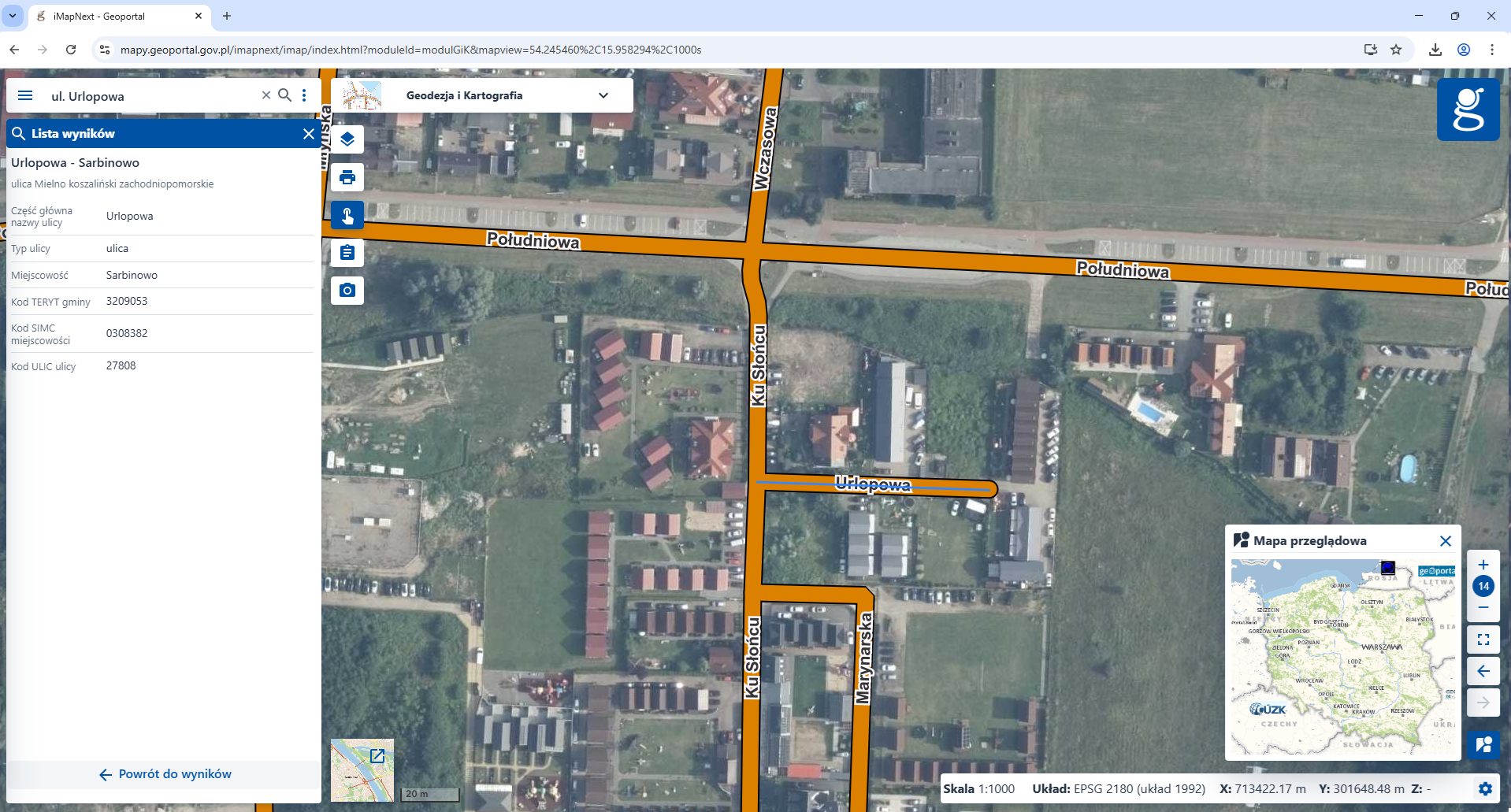Image resolution: width=1511 pixels, height=812 pixels.
Task: Toggle the Mapa przeglądowa overview map
Action: pos(1484,744)
